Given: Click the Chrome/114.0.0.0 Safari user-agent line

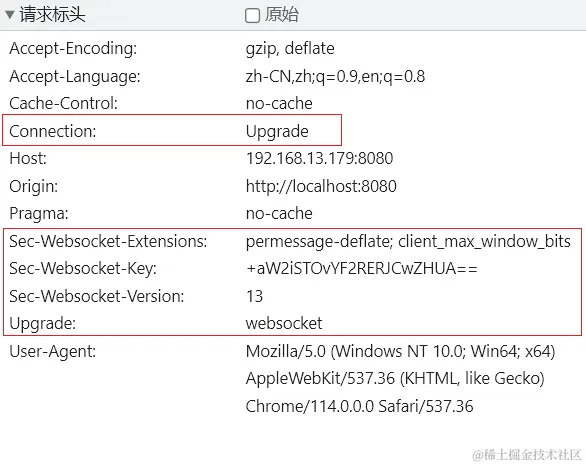Looking at the screenshot, I should pos(360,406).
